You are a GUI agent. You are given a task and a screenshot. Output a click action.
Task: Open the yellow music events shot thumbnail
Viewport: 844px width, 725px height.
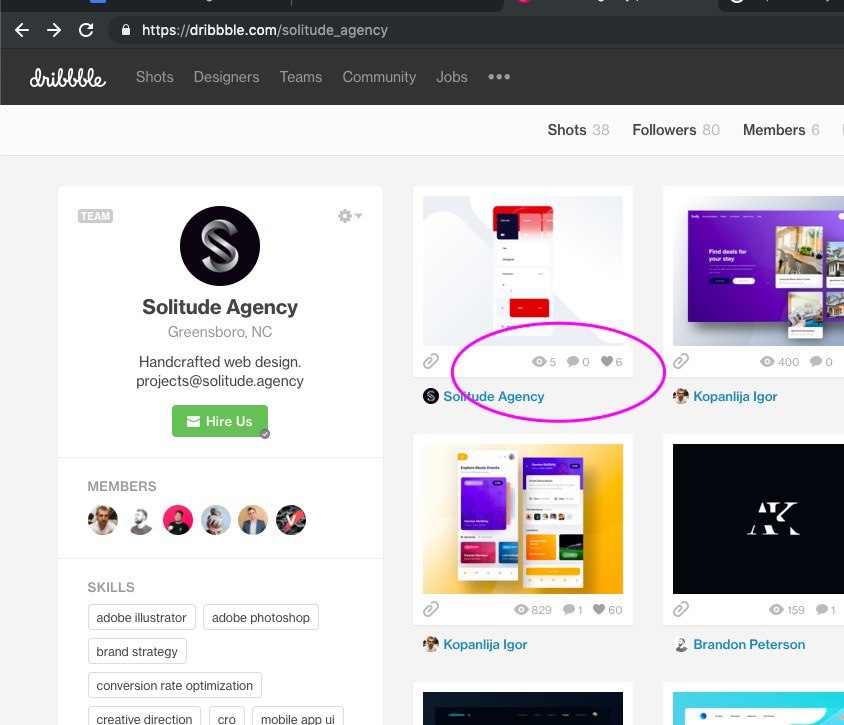pyautogui.click(x=523, y=519)
